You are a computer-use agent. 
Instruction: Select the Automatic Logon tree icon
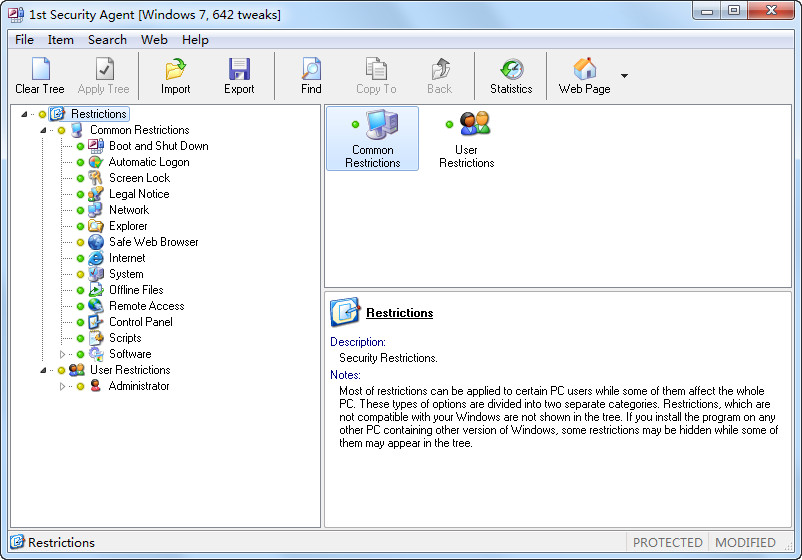point(96,162)
